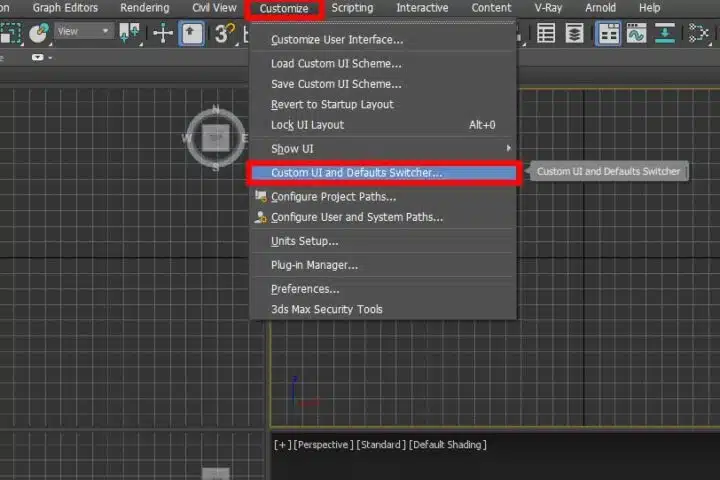
Task: Open the Layer Explorer stacked-layers icon
Action: (x=574, y=34)
